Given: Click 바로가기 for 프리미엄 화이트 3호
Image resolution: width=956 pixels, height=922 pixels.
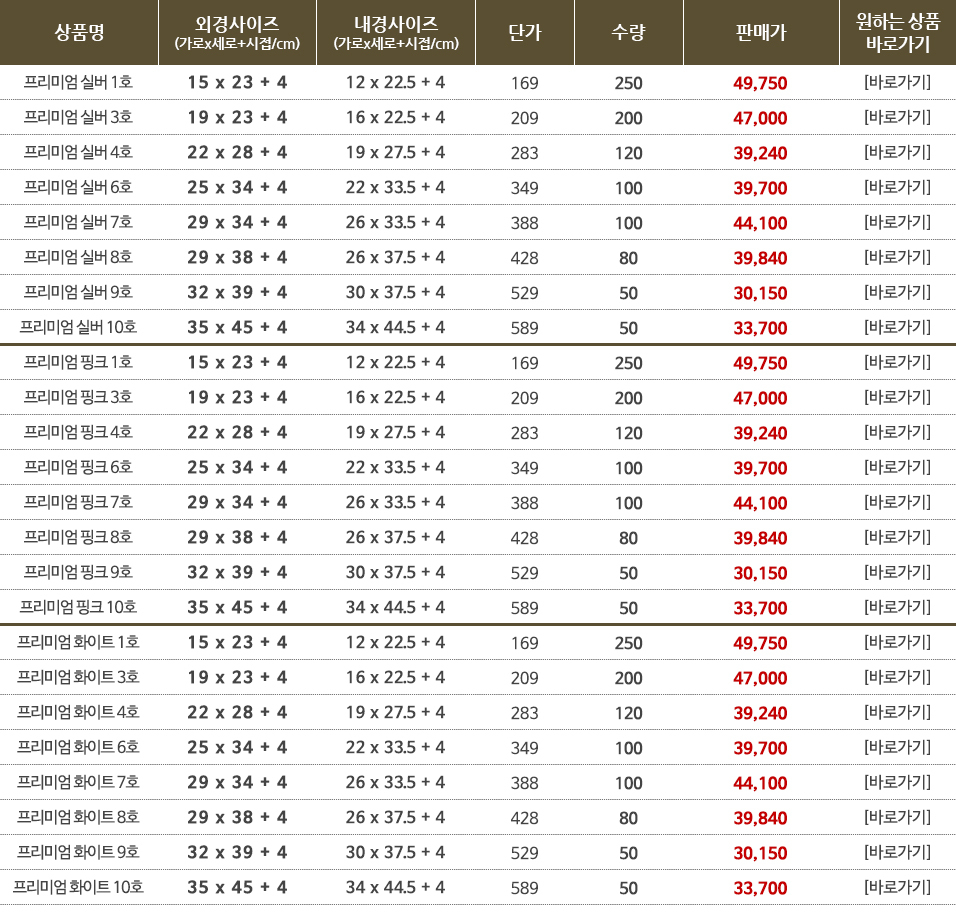Looking at the screenshot, I should [897, 677].
